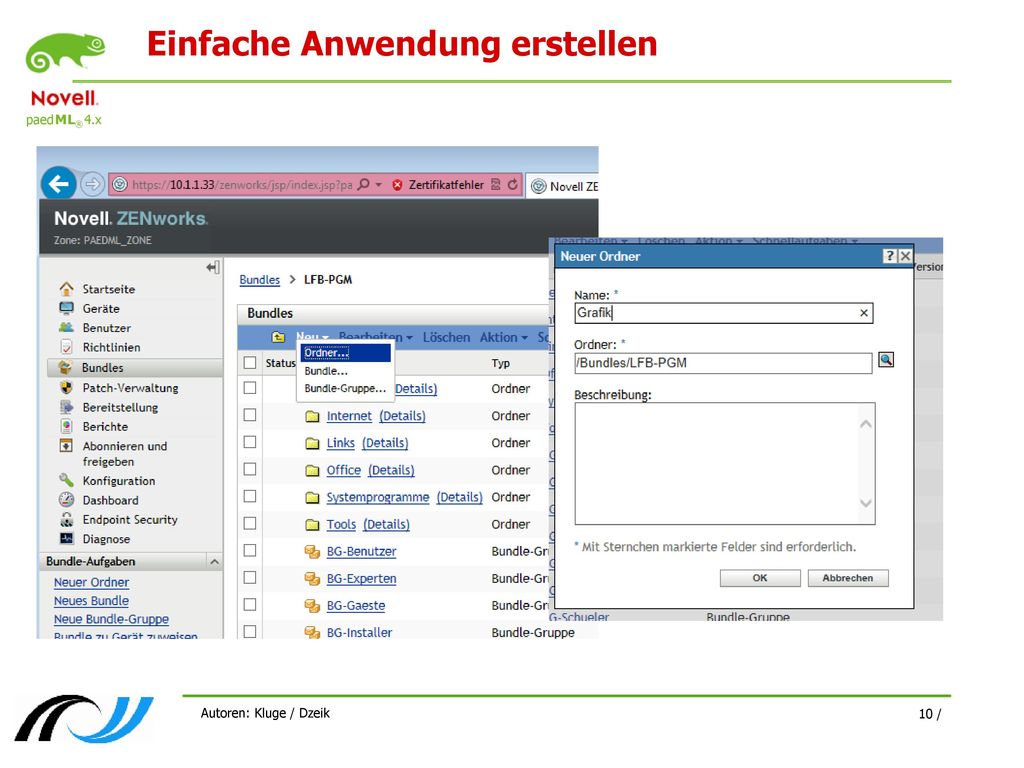
Task: Click Löschen in the Bundles toolbar
Action: 446,337
